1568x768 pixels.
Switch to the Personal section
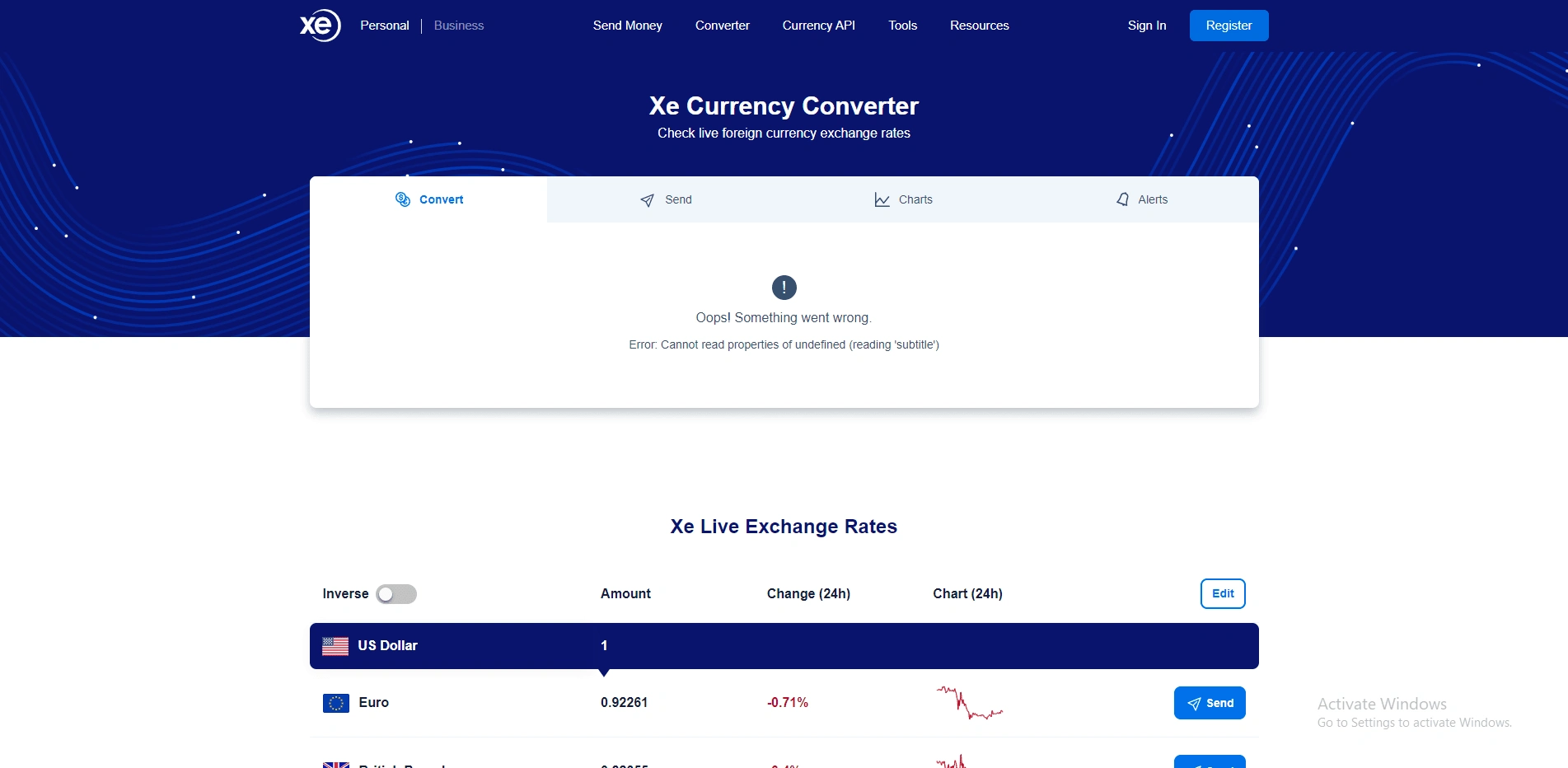(384, 26)
